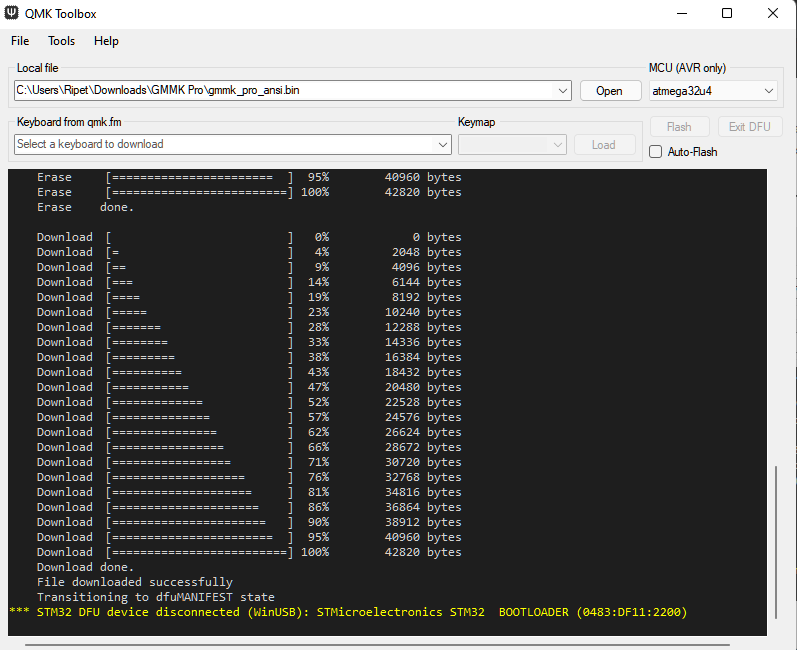Click the Download 100% 42820 bytes line
Viewport: 797px width, 650px height.
(x=249, y=552)
